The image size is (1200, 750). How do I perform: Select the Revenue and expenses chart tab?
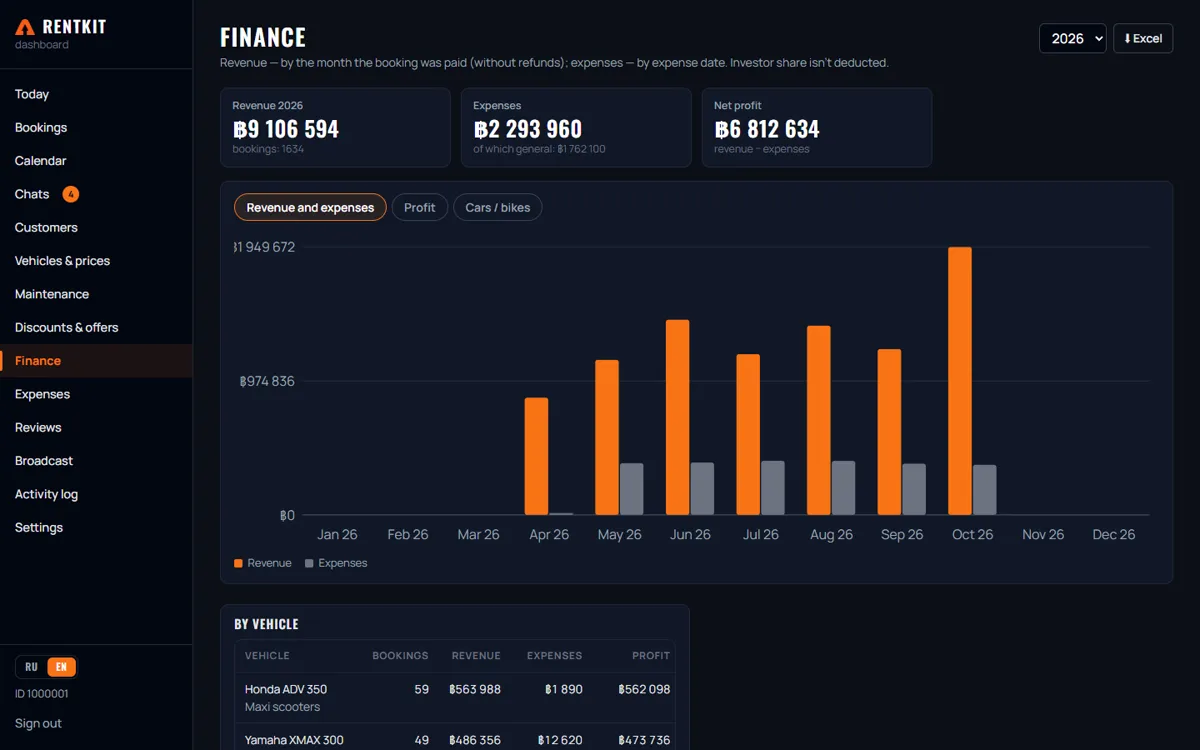(310, 207)
